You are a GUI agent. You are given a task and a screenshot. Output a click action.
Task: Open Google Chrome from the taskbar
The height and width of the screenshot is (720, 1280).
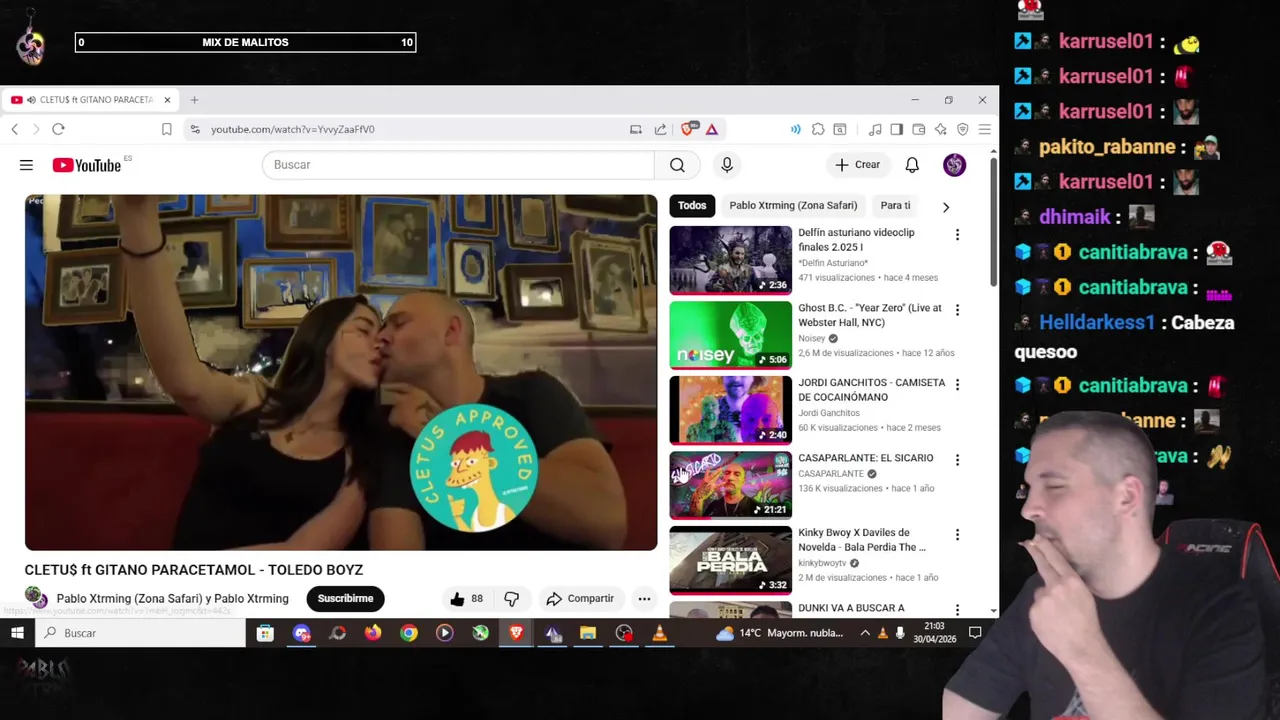(x=409, y=633)
